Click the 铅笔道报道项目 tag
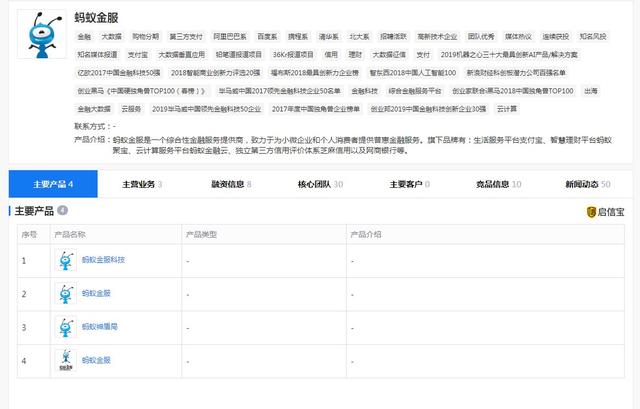This screenshot has width=640, height=409. 239,55
